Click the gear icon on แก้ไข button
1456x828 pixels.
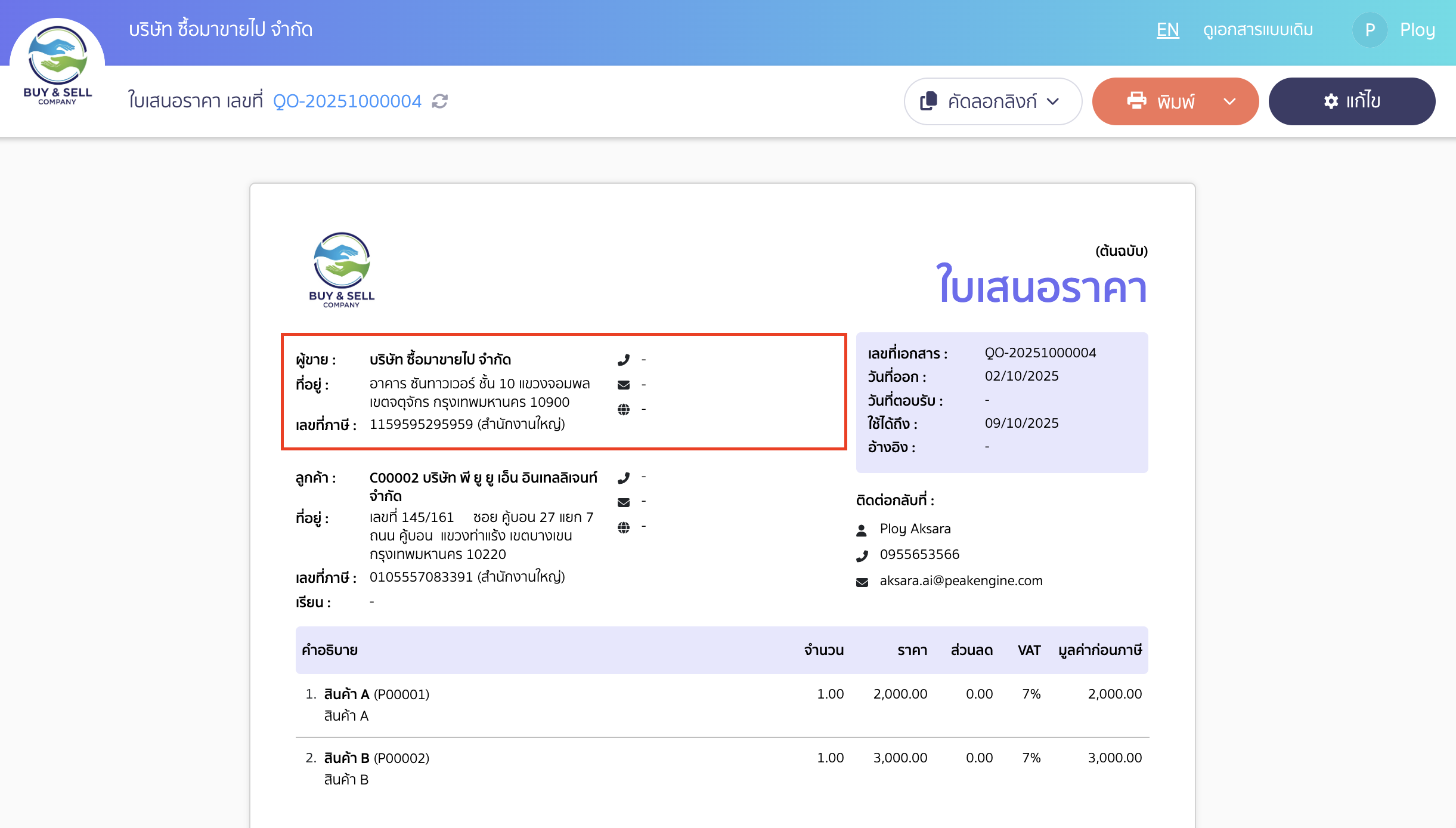pyautogui.click(x=1331, y=101)
